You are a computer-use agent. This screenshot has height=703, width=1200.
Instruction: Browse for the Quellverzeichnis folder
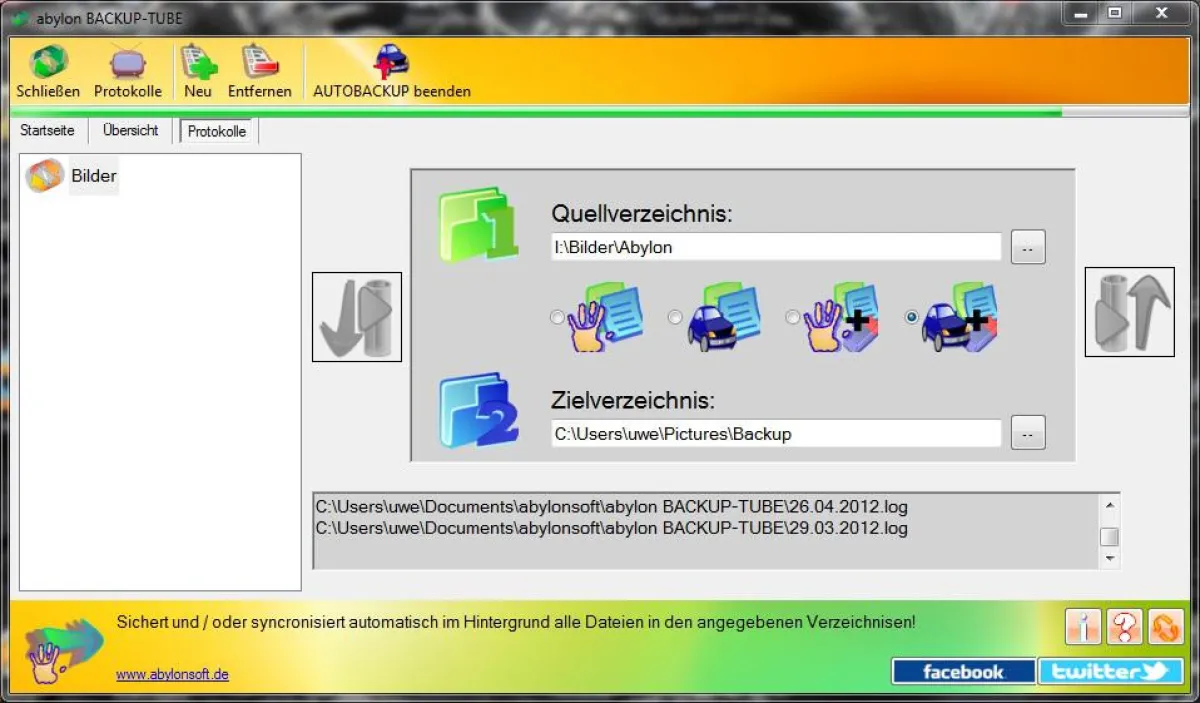pyautogui.click(x=1027, y=246)
